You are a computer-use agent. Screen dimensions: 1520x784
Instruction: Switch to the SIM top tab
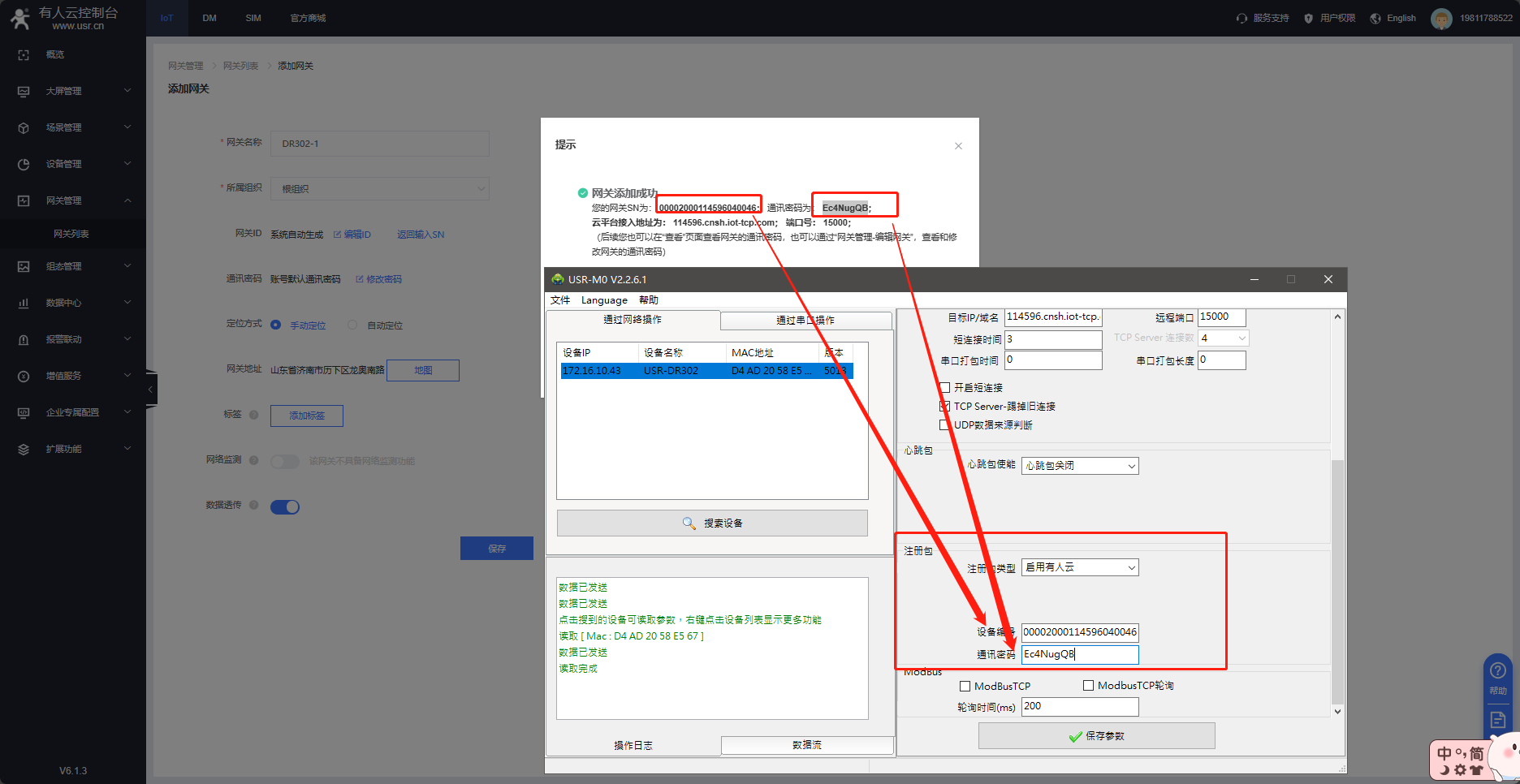pos(253,18)
